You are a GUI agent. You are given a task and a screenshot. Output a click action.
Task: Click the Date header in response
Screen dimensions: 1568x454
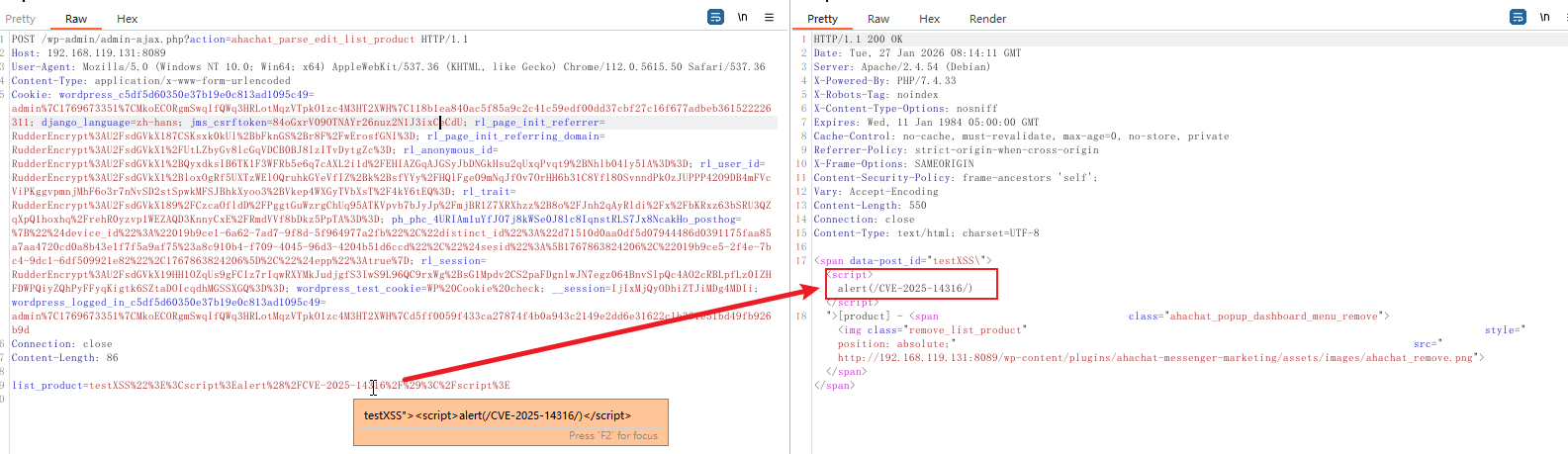(x=917, y=53)
